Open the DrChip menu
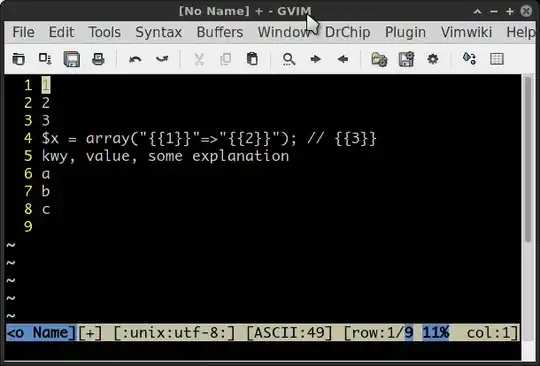 pos(348,32)
